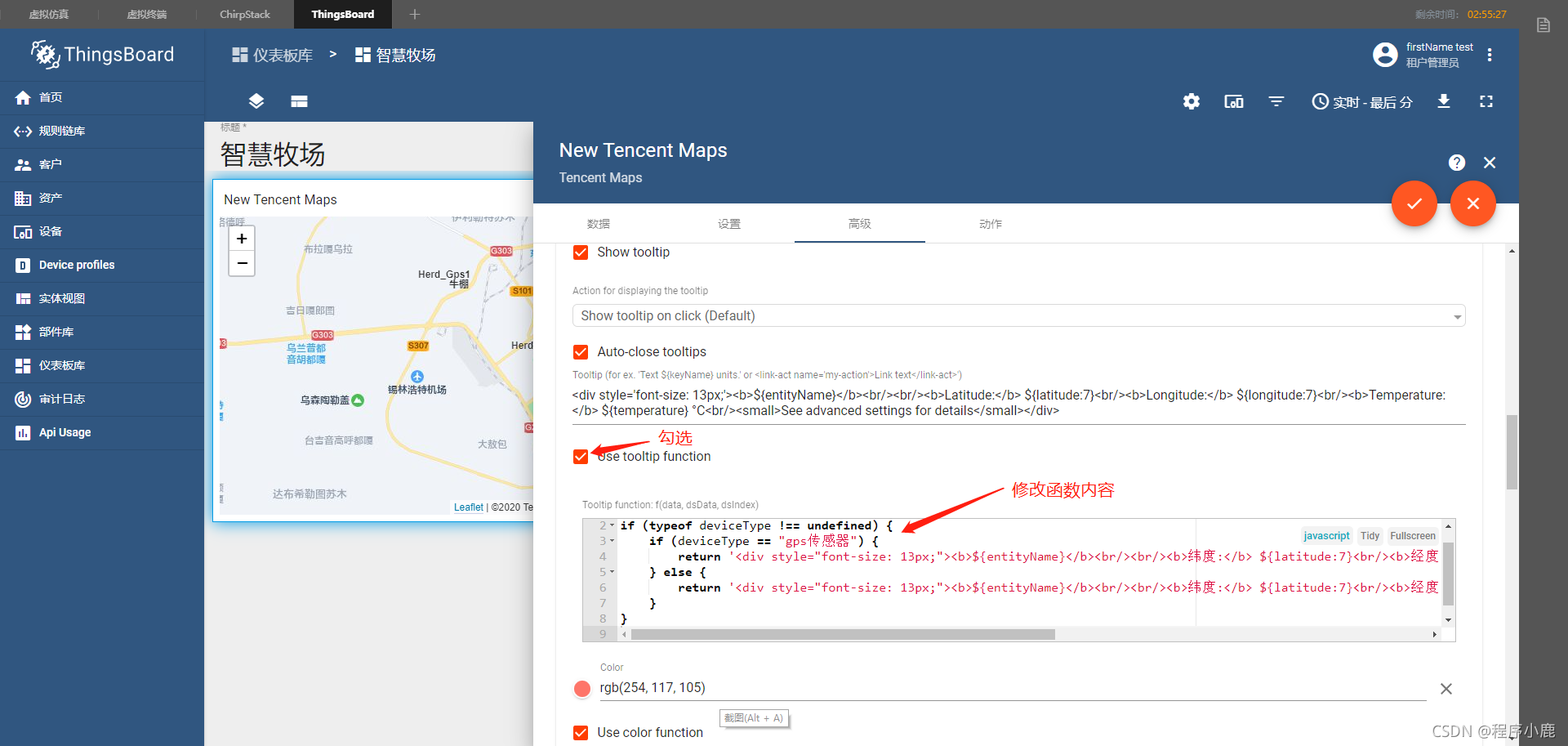Switch to the 设置 tab
The height and width of the screenshot is (746, 1568).
(x=729, y=224)
